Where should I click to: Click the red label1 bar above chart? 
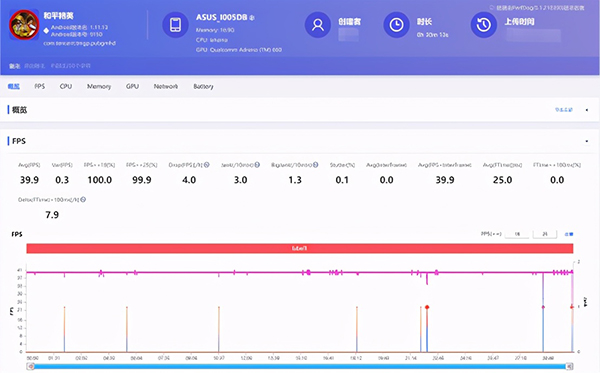[300, 249]
